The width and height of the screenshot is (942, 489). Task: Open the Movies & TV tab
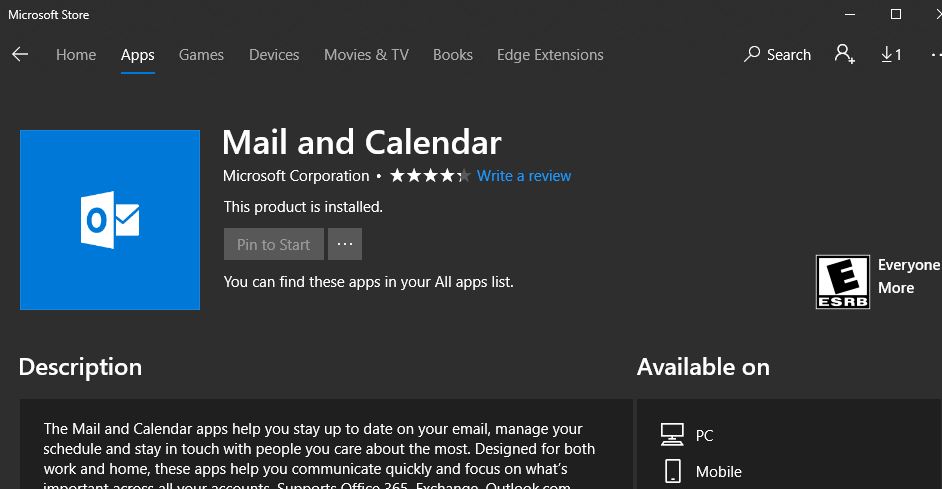(x=366, y=55)
